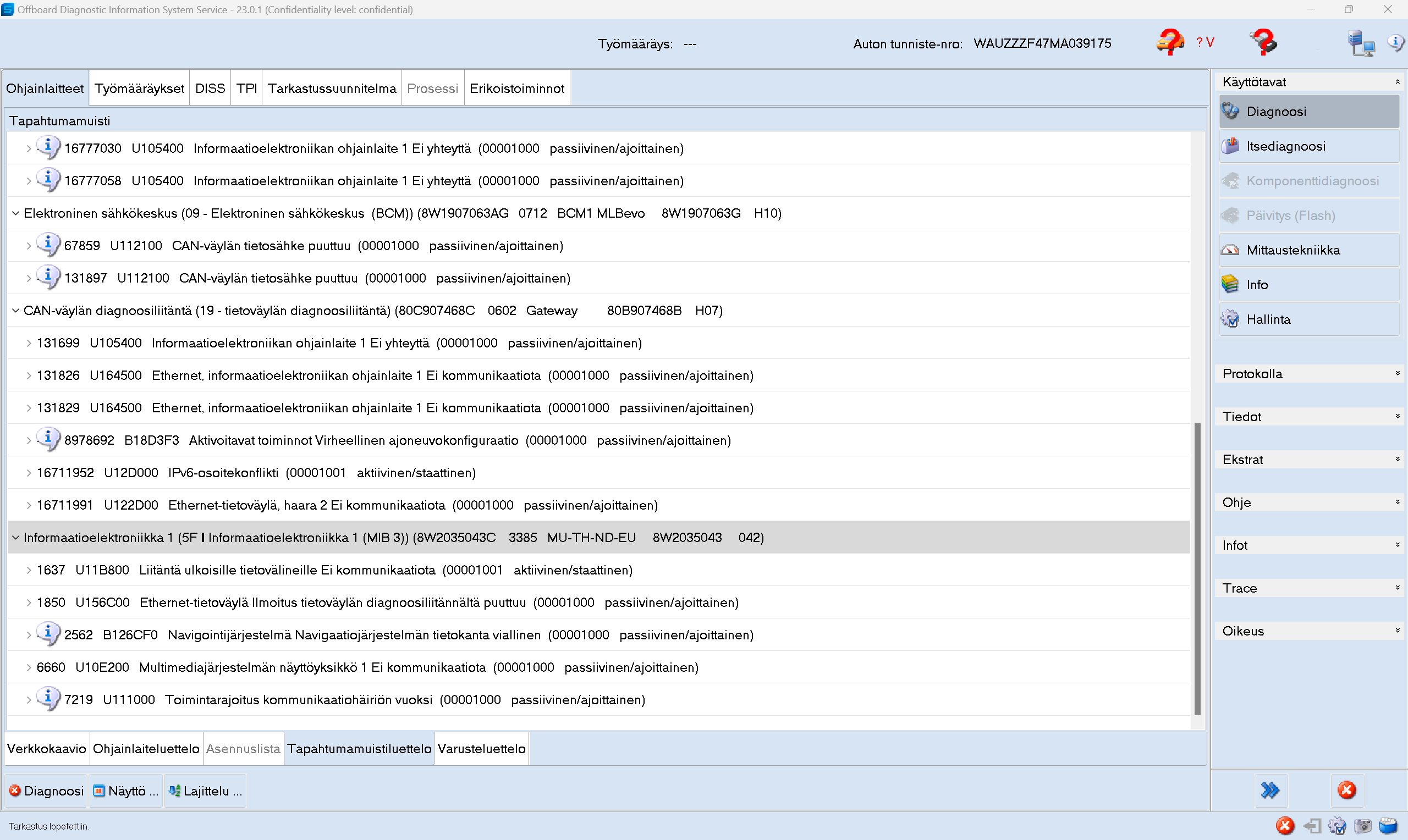1408x840 pixels.
Task: Open Itsediagnoosi operating mode
Action: click(x=1285, y=146)
